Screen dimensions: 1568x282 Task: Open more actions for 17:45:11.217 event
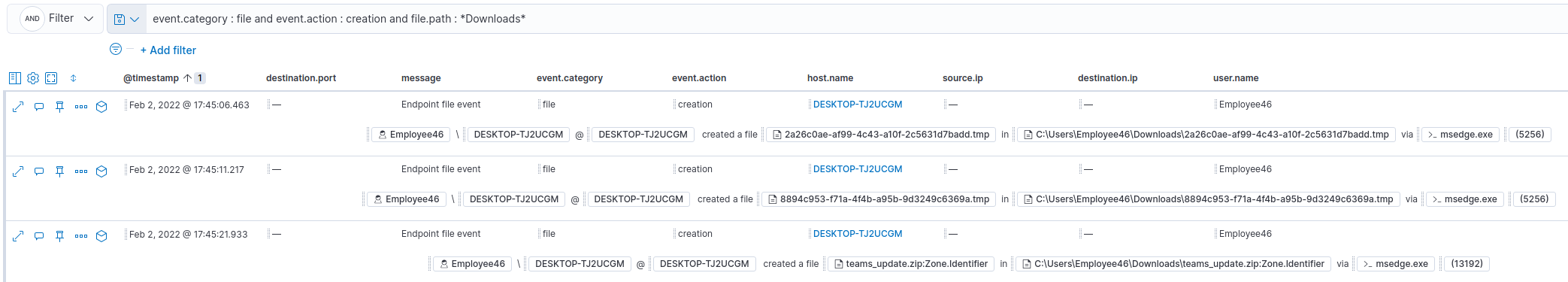click(x=81, y=171)
